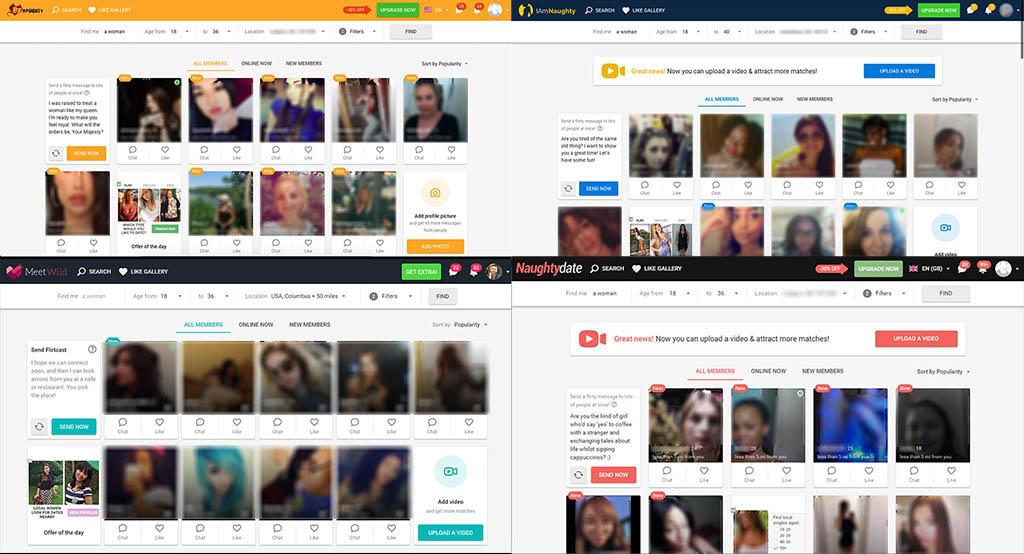1024x554 pixels.
Task: Open notifications bell with 99+ badge on Naughtydate
Action: tap(983, 268)
